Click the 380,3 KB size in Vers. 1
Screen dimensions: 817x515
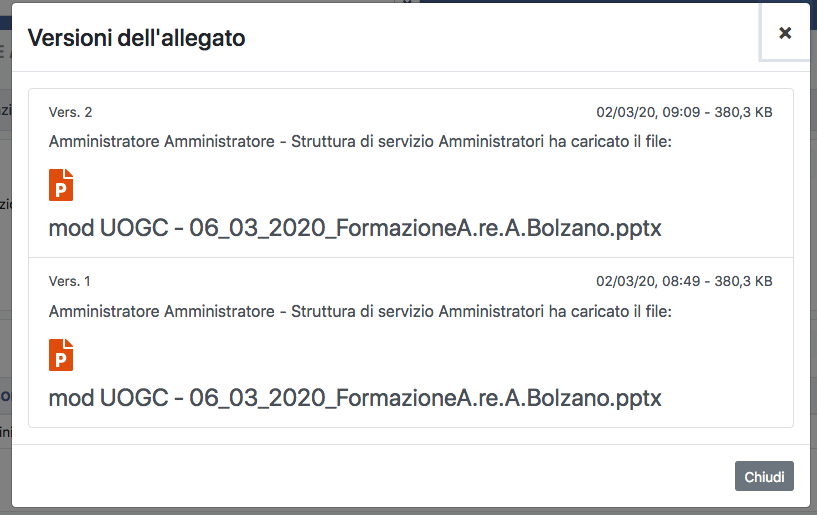[x=744, y=282]
